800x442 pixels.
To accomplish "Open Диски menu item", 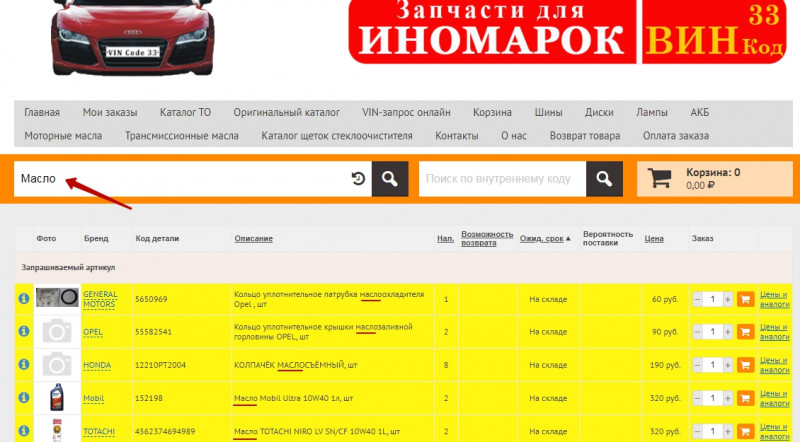I will point(599,112).
